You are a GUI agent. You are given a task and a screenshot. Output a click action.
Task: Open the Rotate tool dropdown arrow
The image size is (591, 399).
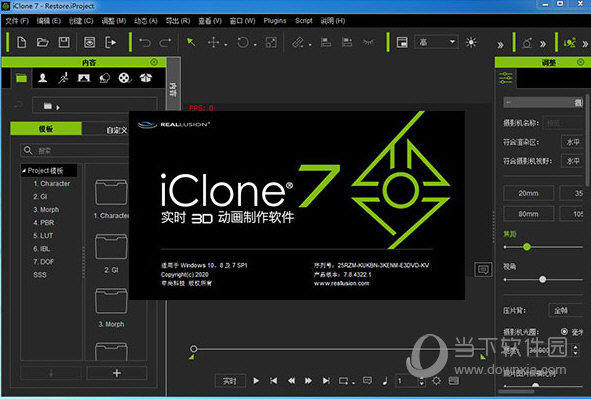255,45
